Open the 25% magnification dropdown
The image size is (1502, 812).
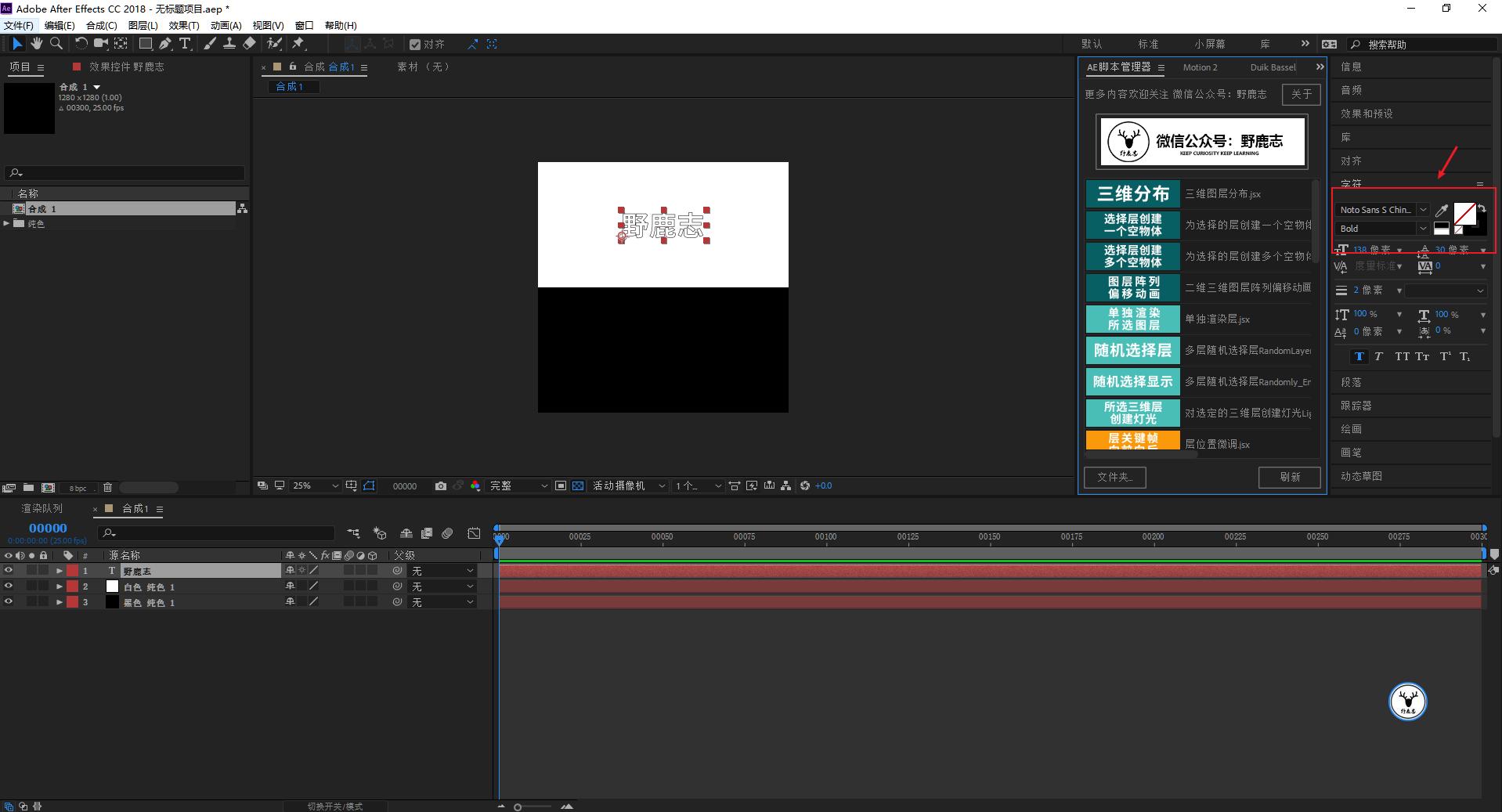315,486
